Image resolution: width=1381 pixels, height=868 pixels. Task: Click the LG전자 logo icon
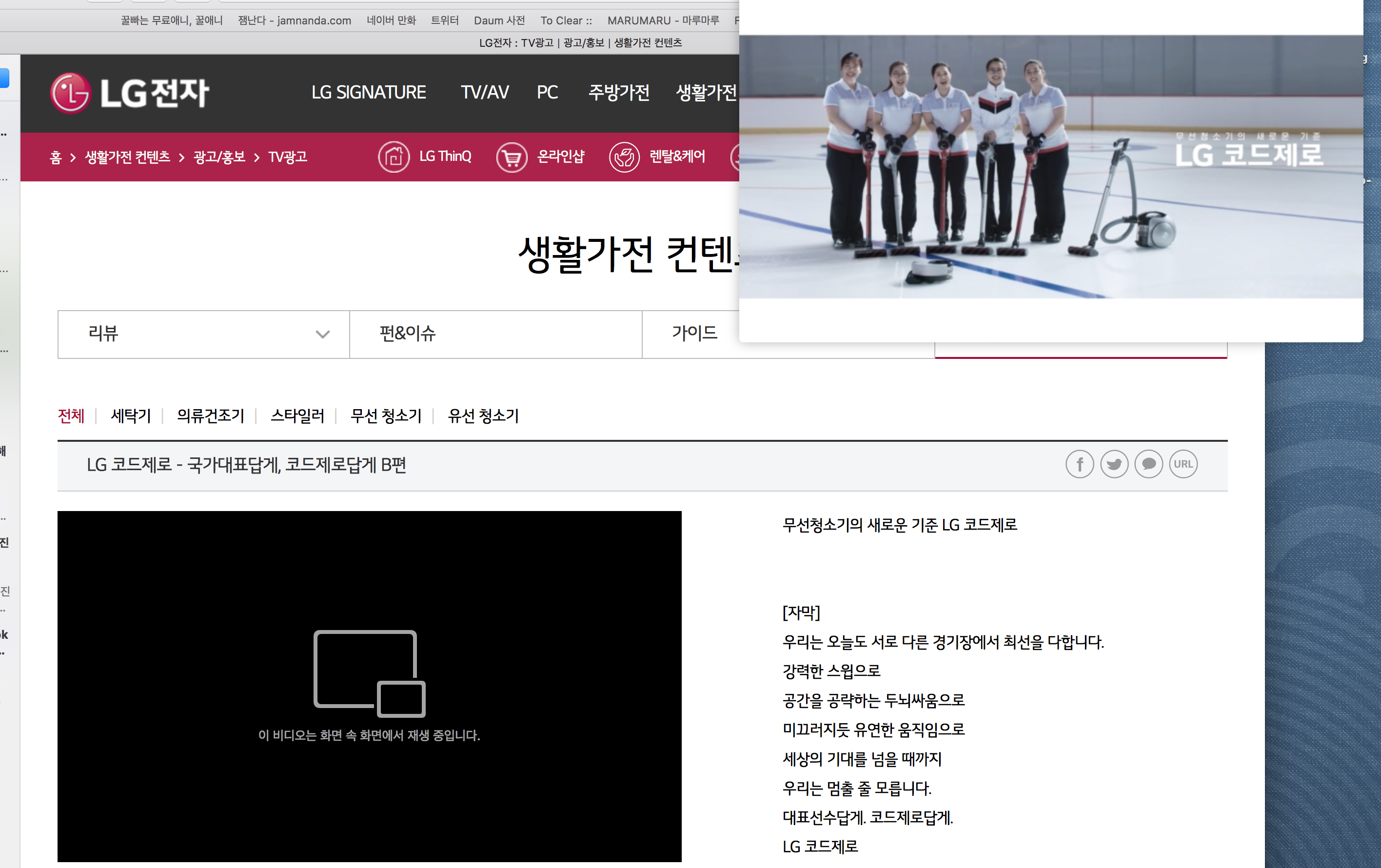point(71,93)
